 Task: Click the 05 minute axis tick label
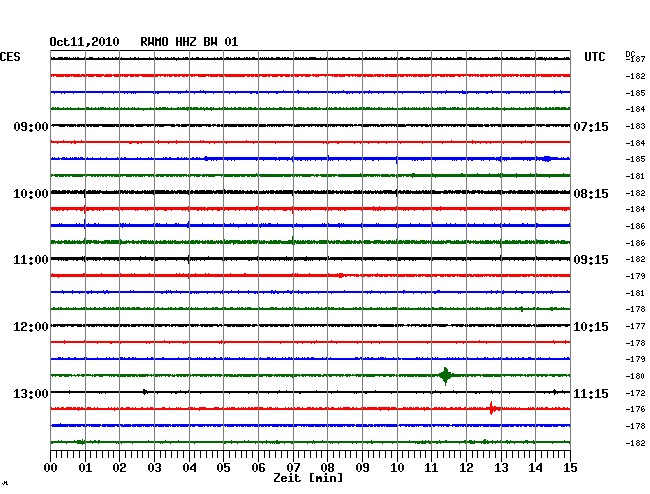(x=223, y=467)
